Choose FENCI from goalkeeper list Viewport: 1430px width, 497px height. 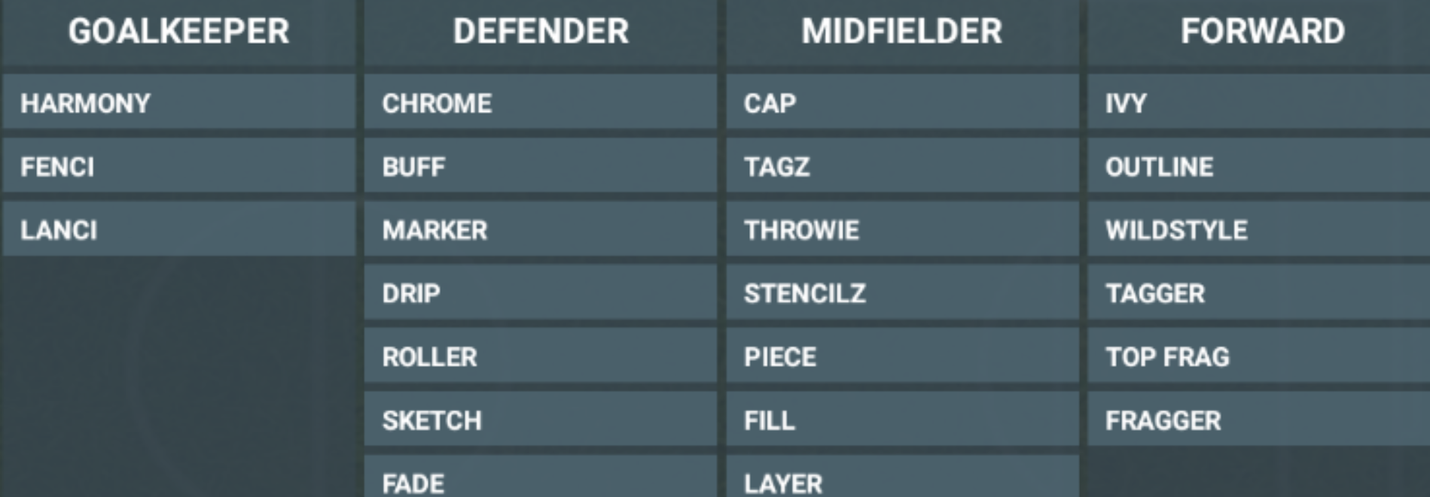(179, 166)
